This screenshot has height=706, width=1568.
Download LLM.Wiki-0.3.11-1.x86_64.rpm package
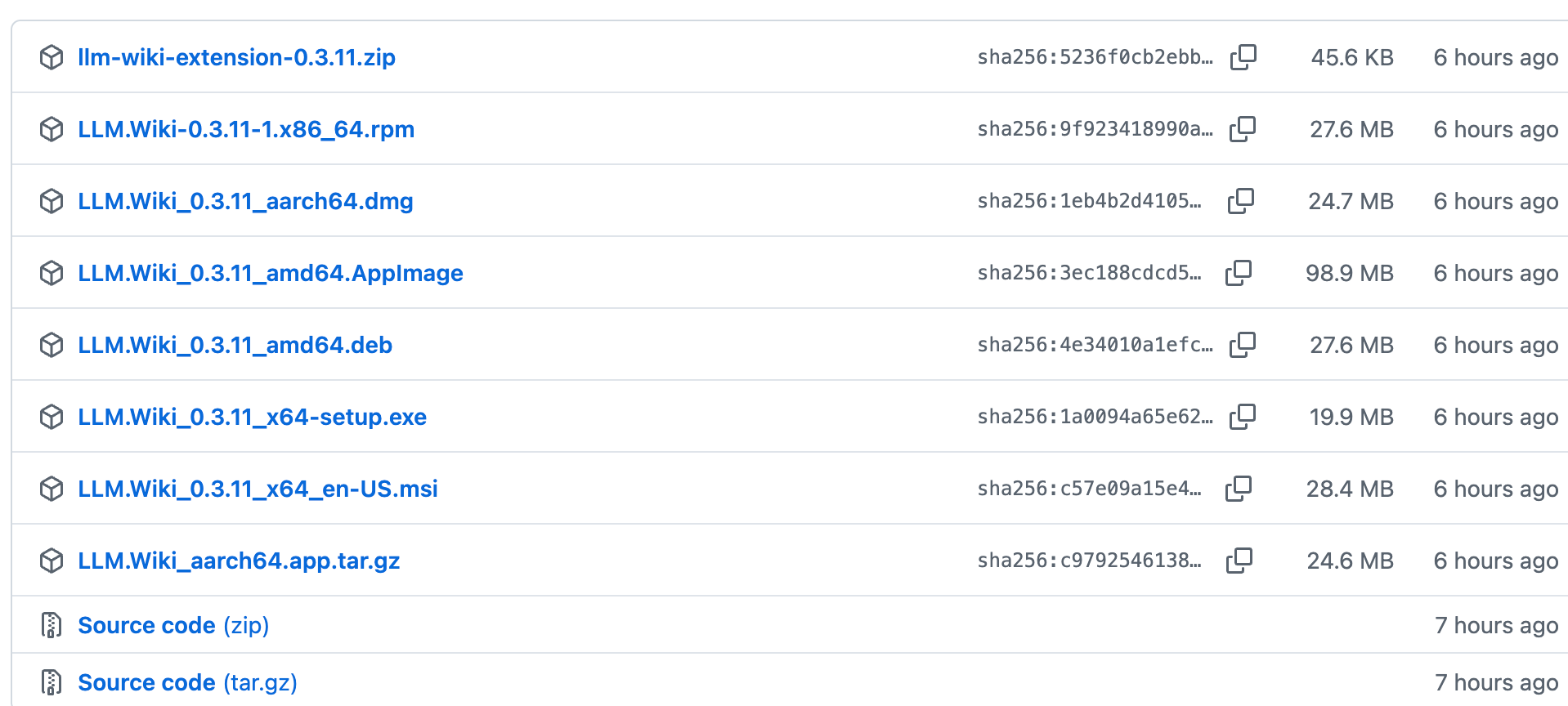click(x=246, y=129)
